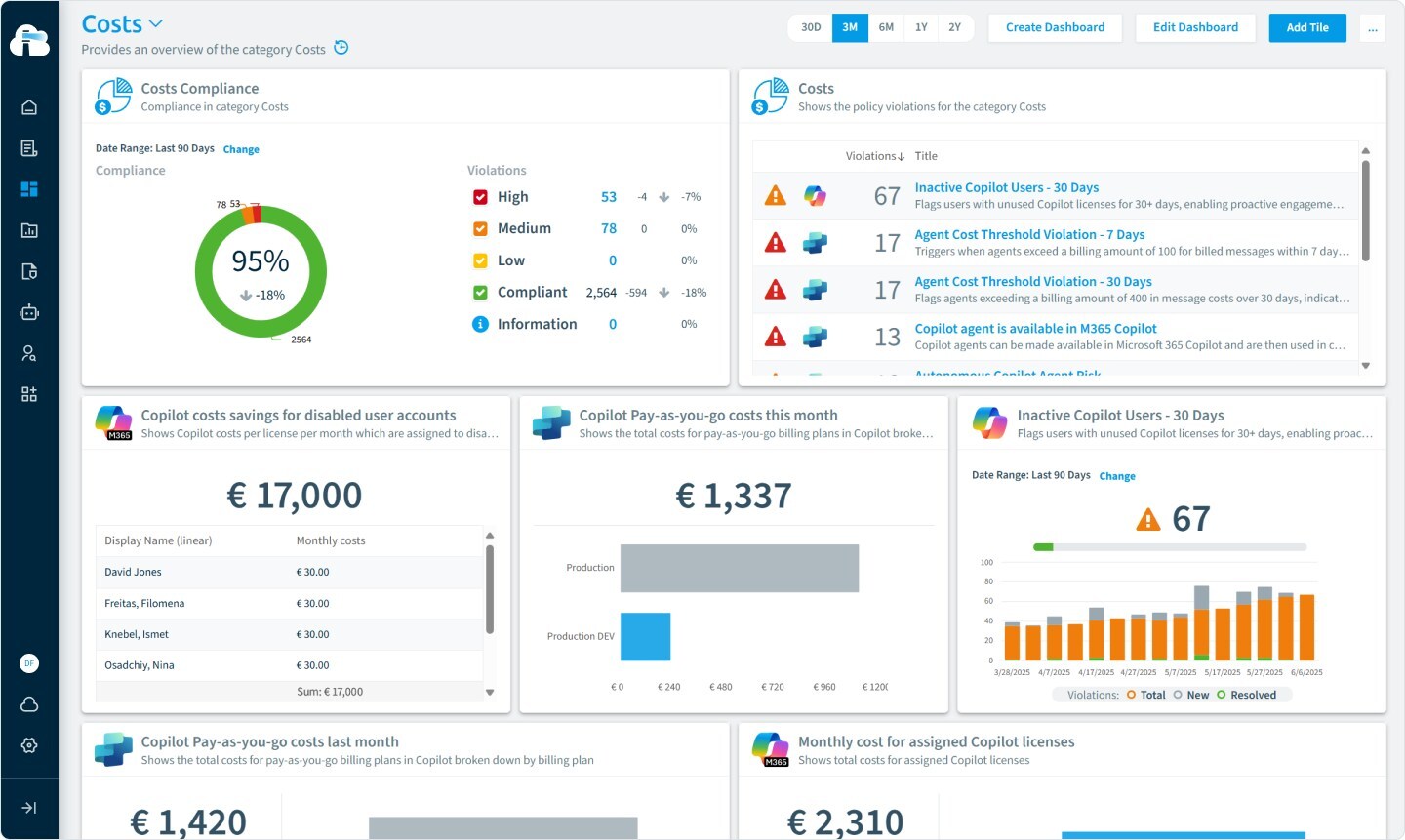The width and height of the screenshot is (1405, 840).
Task: Click the Copilot Studio icon on the 30 Days threshold row
Action: click(815, 290)
